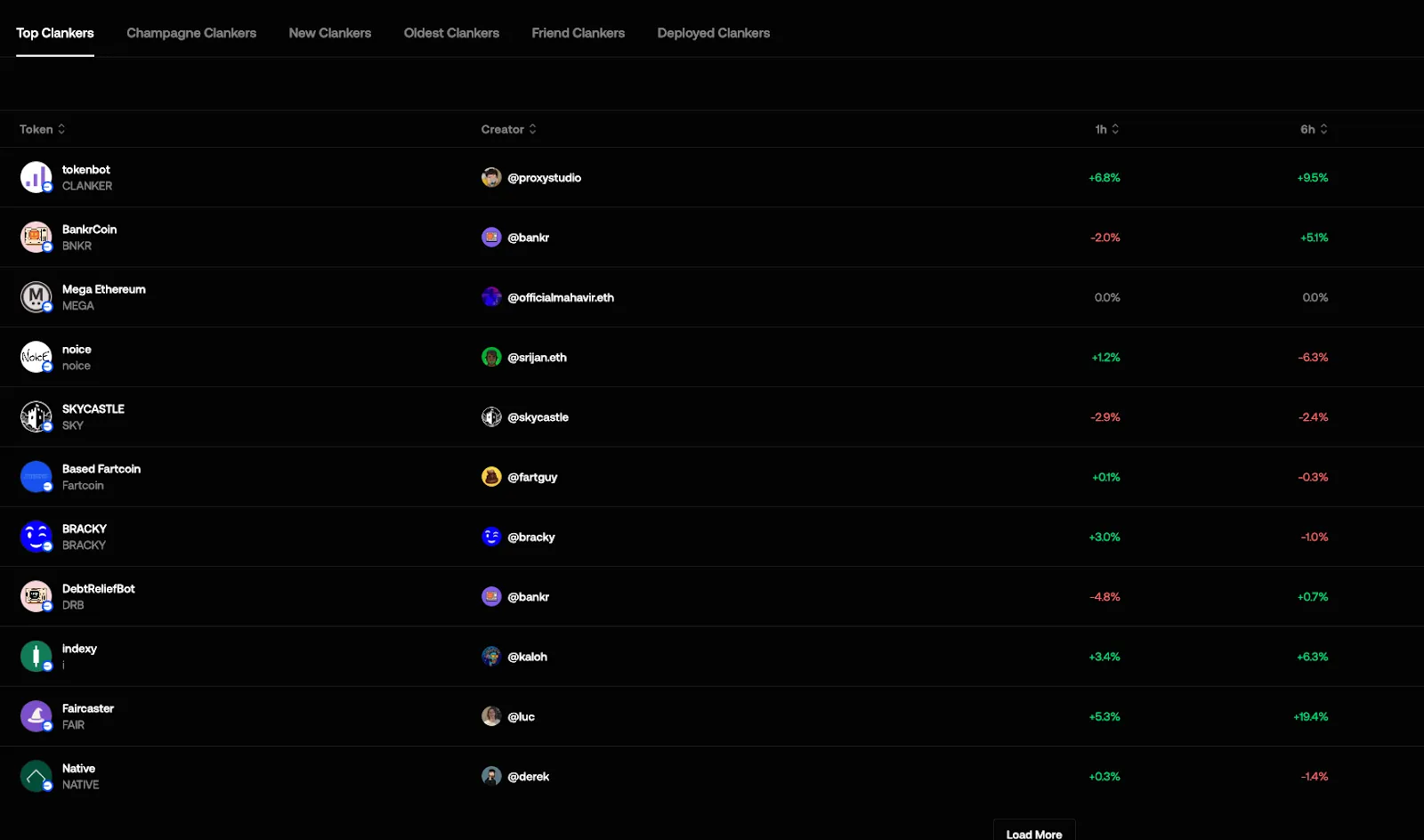
Task: Open the noice token logo
Action: coord(36,357)
